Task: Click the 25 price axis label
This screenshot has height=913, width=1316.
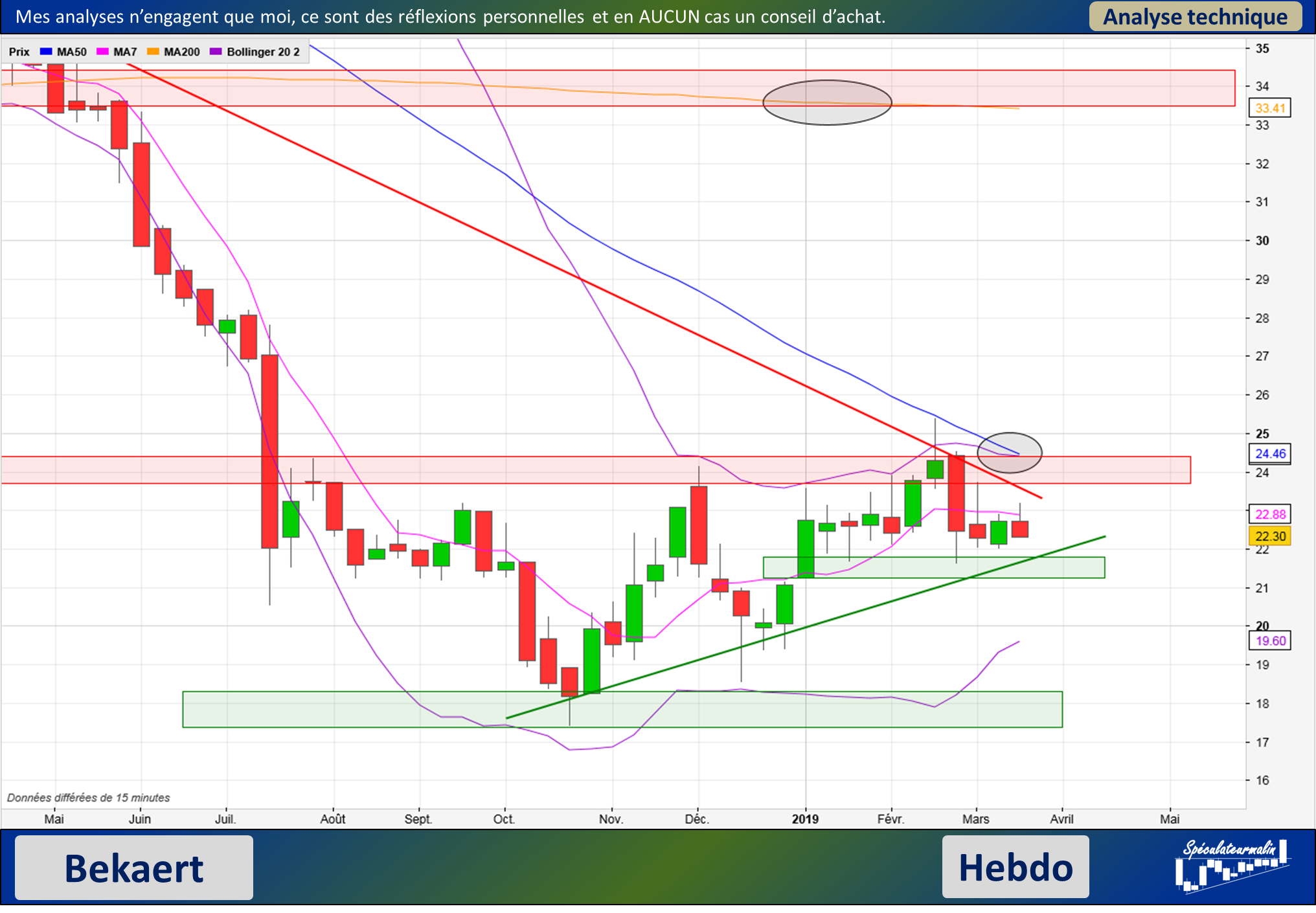Action: [1262, 434]
